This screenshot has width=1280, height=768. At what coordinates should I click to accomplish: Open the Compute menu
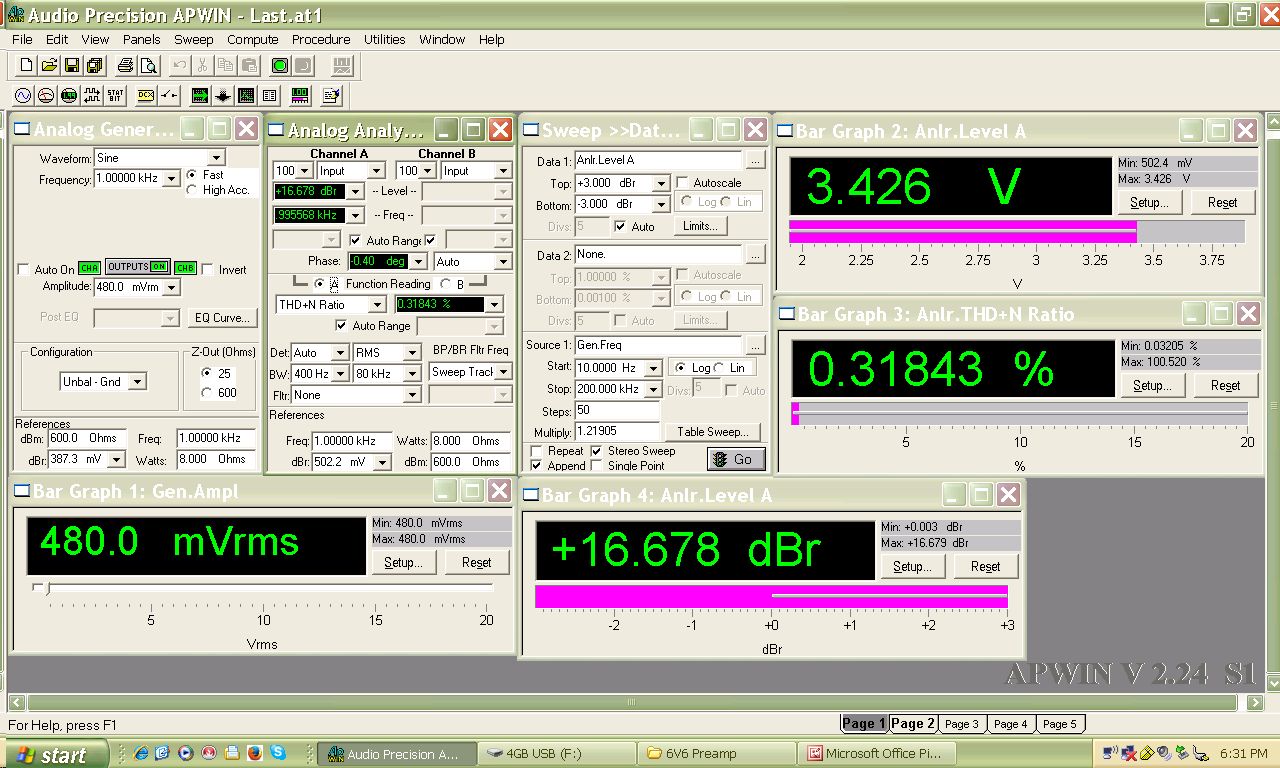click(253, 40)
